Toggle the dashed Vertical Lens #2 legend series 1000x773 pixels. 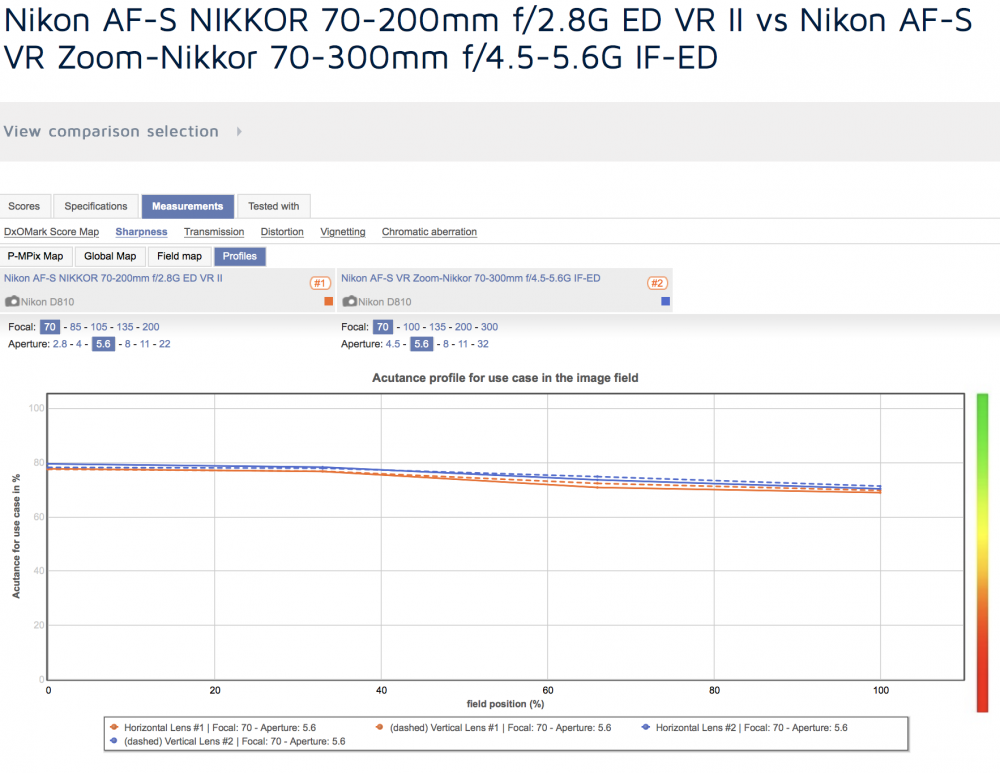228,742
